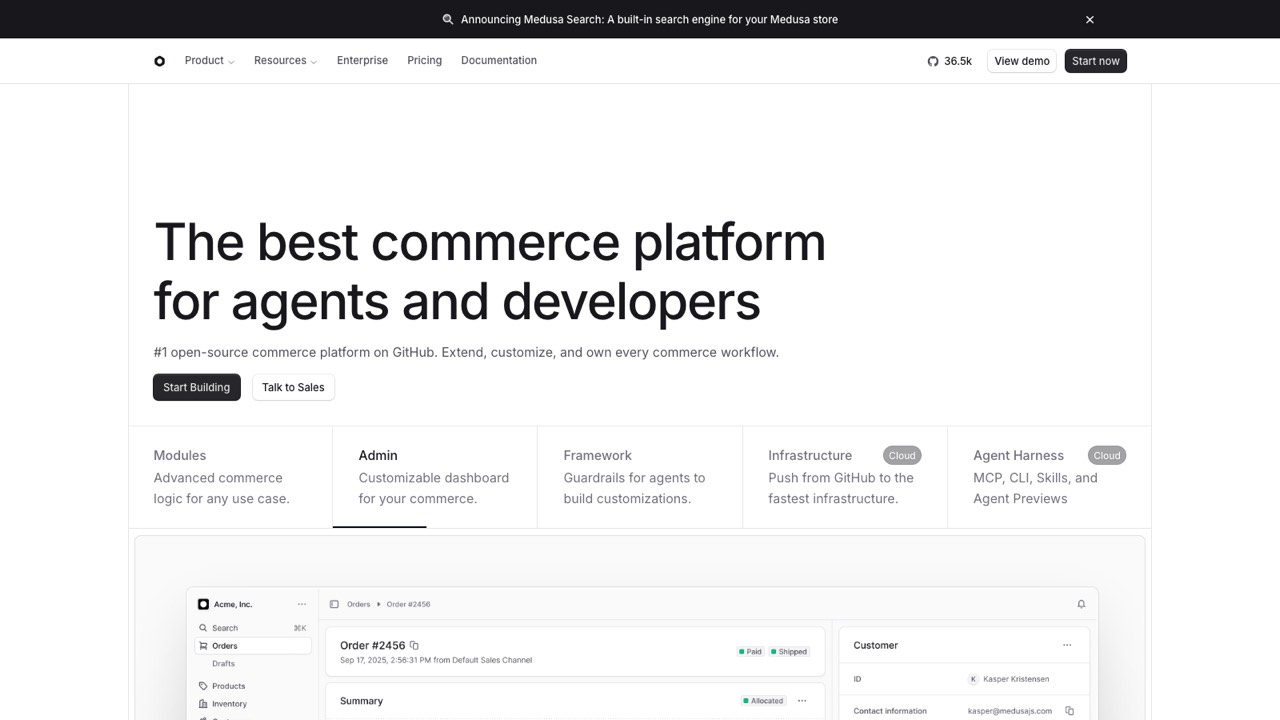Click the 36.5k GitHub stars count
1280x720 pixels.
pyautogui.click(x=958, y=61)
